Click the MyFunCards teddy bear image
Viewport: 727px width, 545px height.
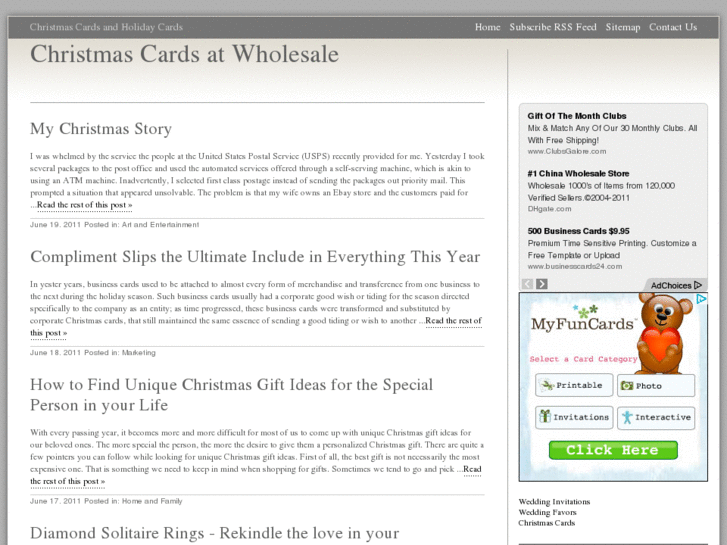pos(663,334)
